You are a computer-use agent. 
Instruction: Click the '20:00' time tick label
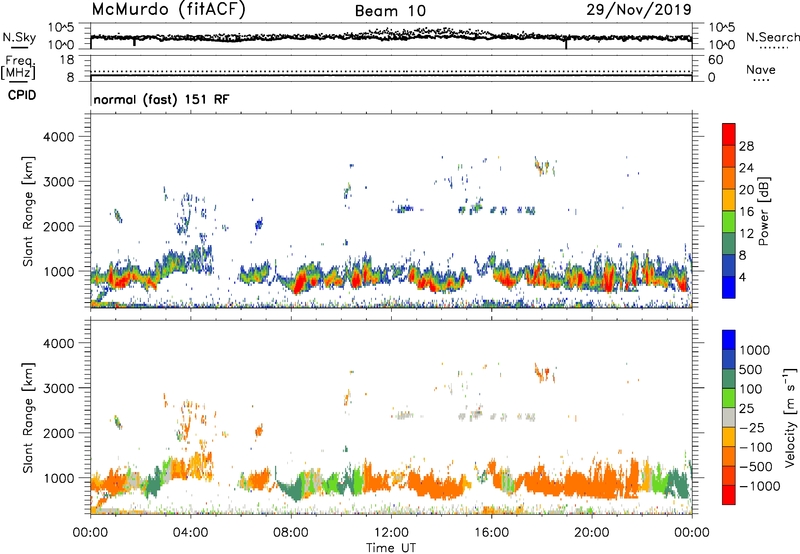591,533
